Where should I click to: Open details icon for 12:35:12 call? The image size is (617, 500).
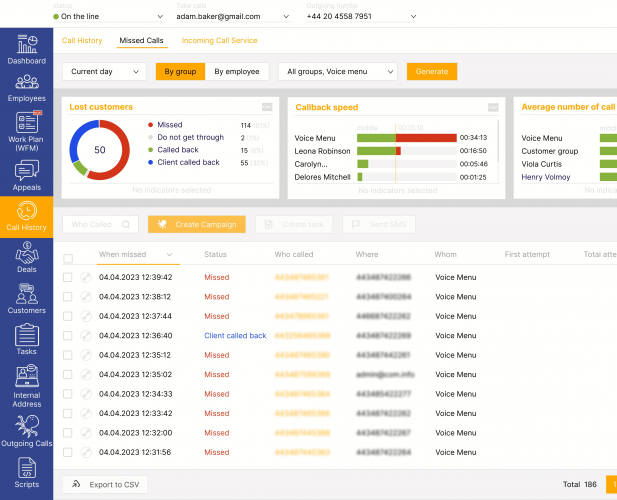(x=86, y=355)
